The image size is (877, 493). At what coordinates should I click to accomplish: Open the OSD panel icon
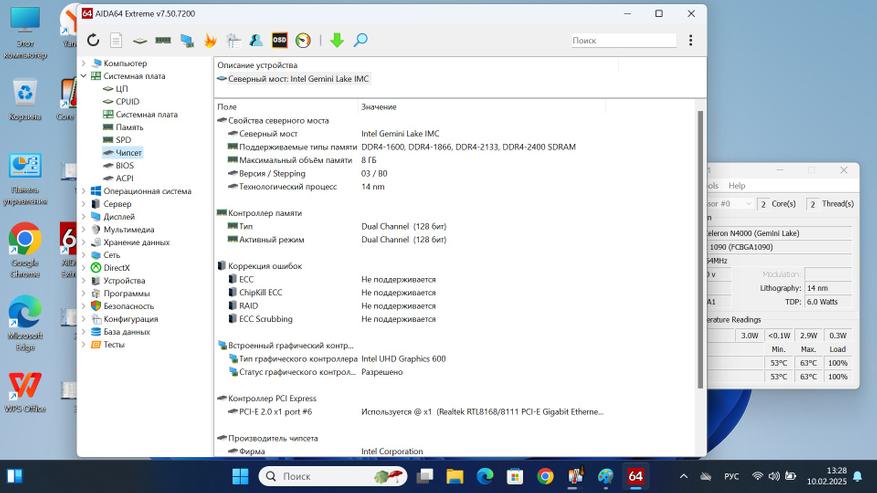tap(279, 40)
